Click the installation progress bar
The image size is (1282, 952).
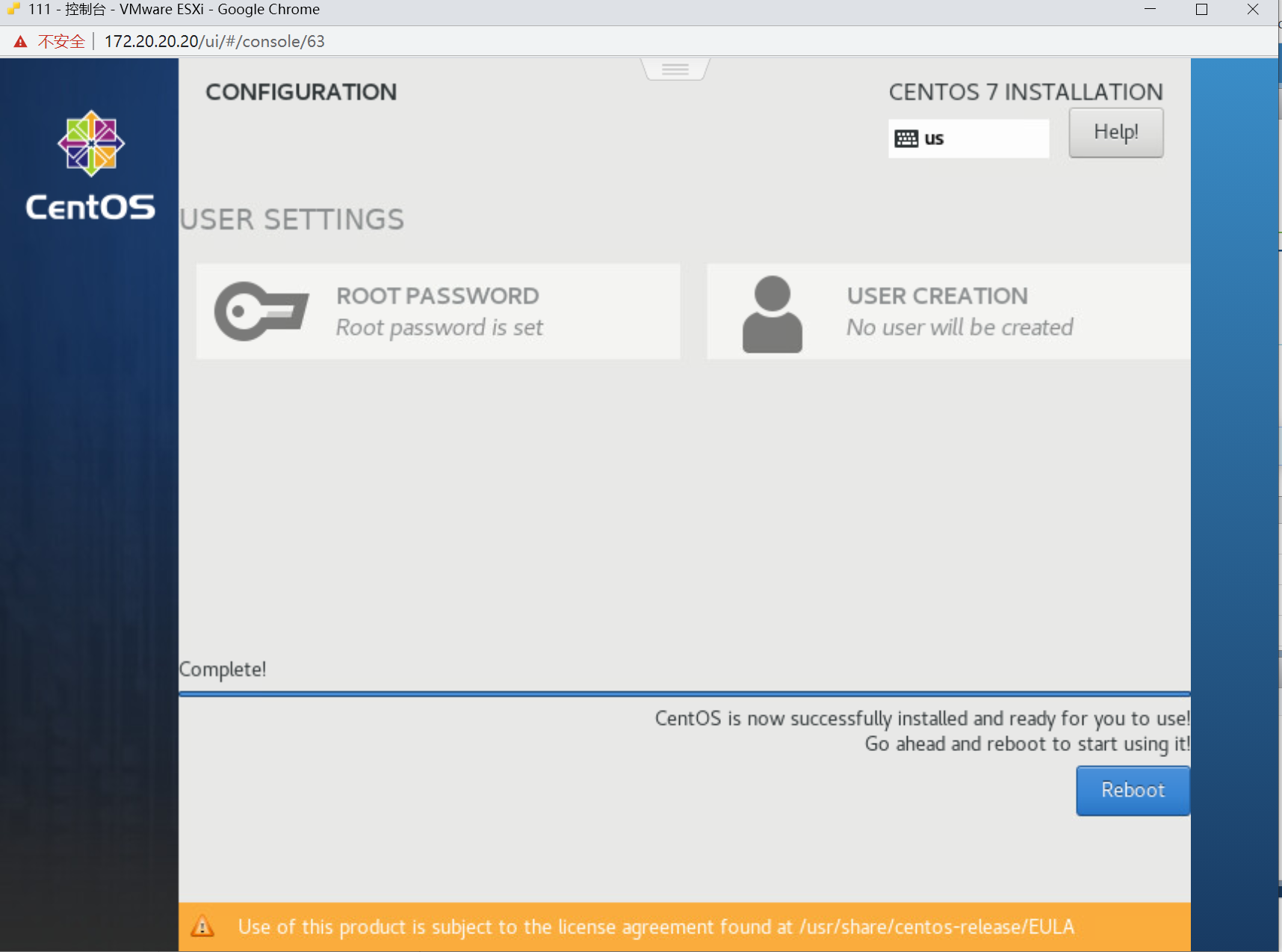coord(684,693)
